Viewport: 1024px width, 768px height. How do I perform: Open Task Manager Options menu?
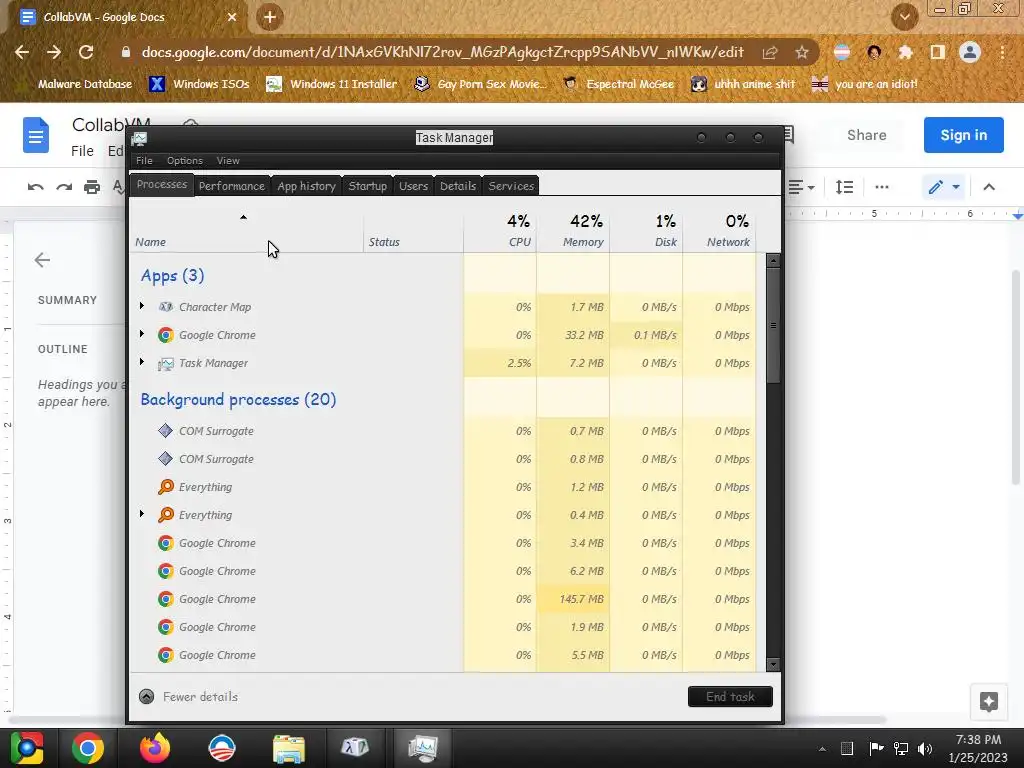[185, 161]
